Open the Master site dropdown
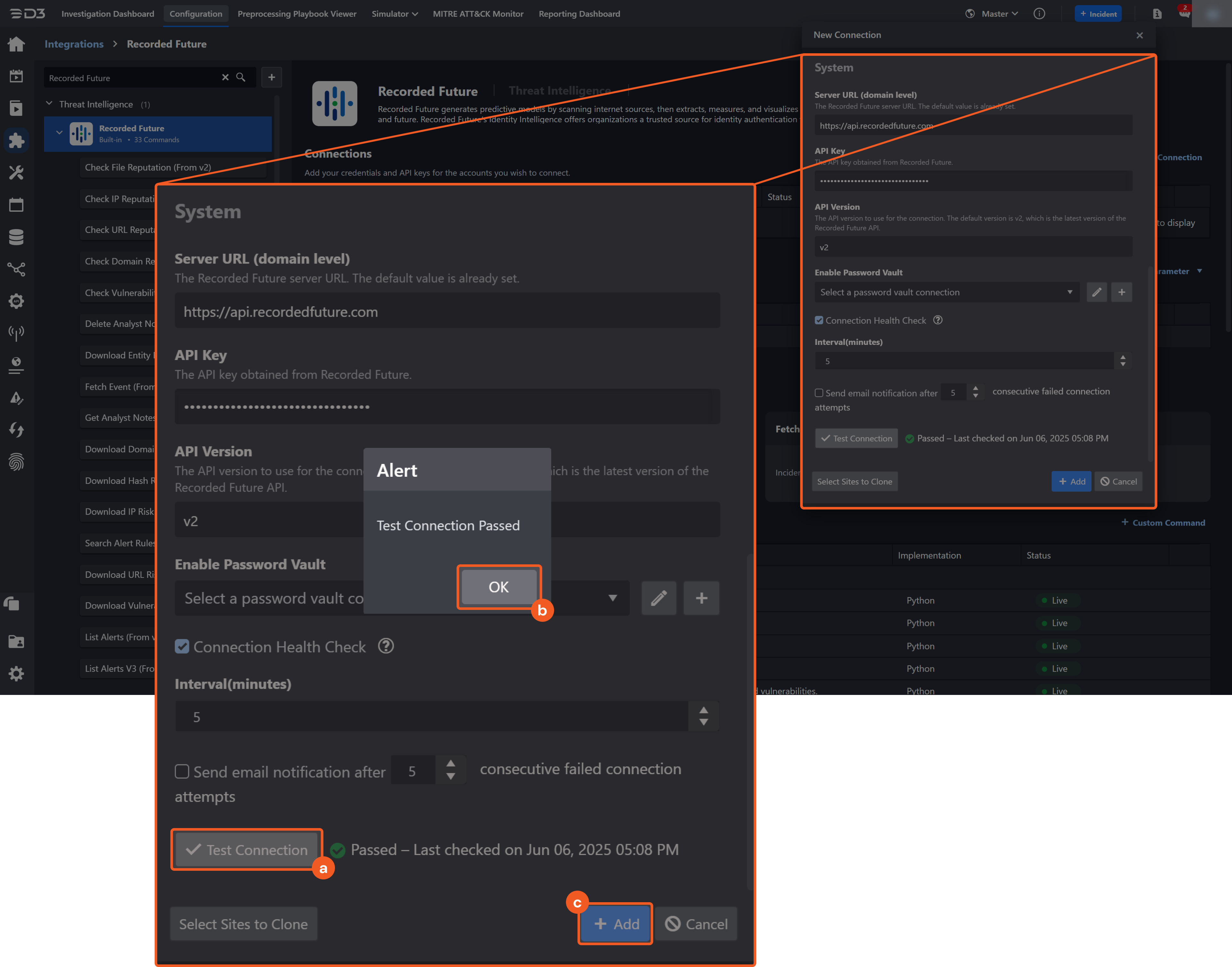The width and height of the screenshot is (1232, 967). [999, 13]
